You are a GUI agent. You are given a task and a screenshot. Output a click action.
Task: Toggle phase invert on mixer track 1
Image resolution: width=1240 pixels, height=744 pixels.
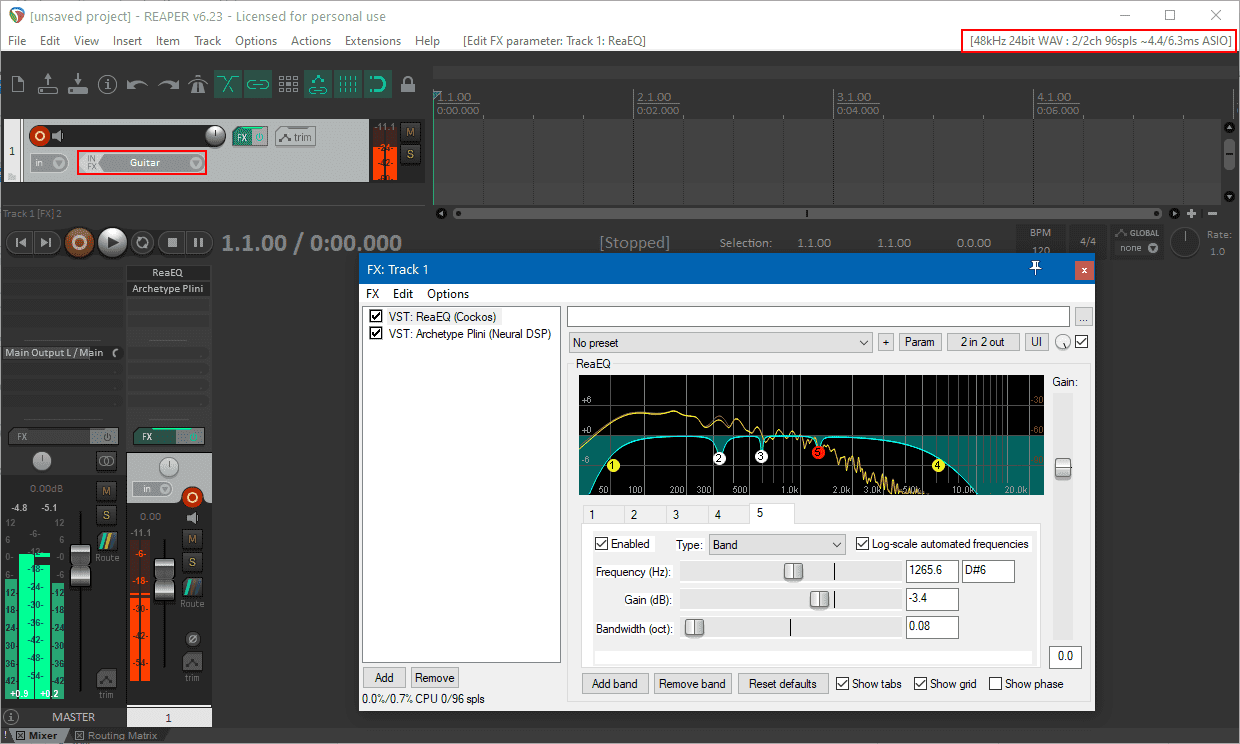tap(192, 638)
